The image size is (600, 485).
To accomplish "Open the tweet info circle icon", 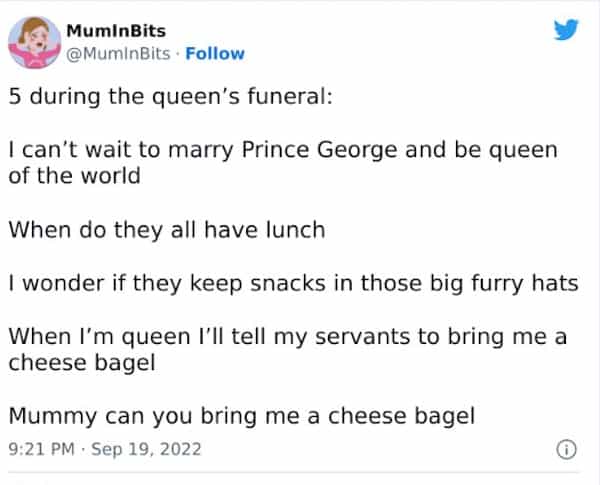I will click(x=566, y=450).
